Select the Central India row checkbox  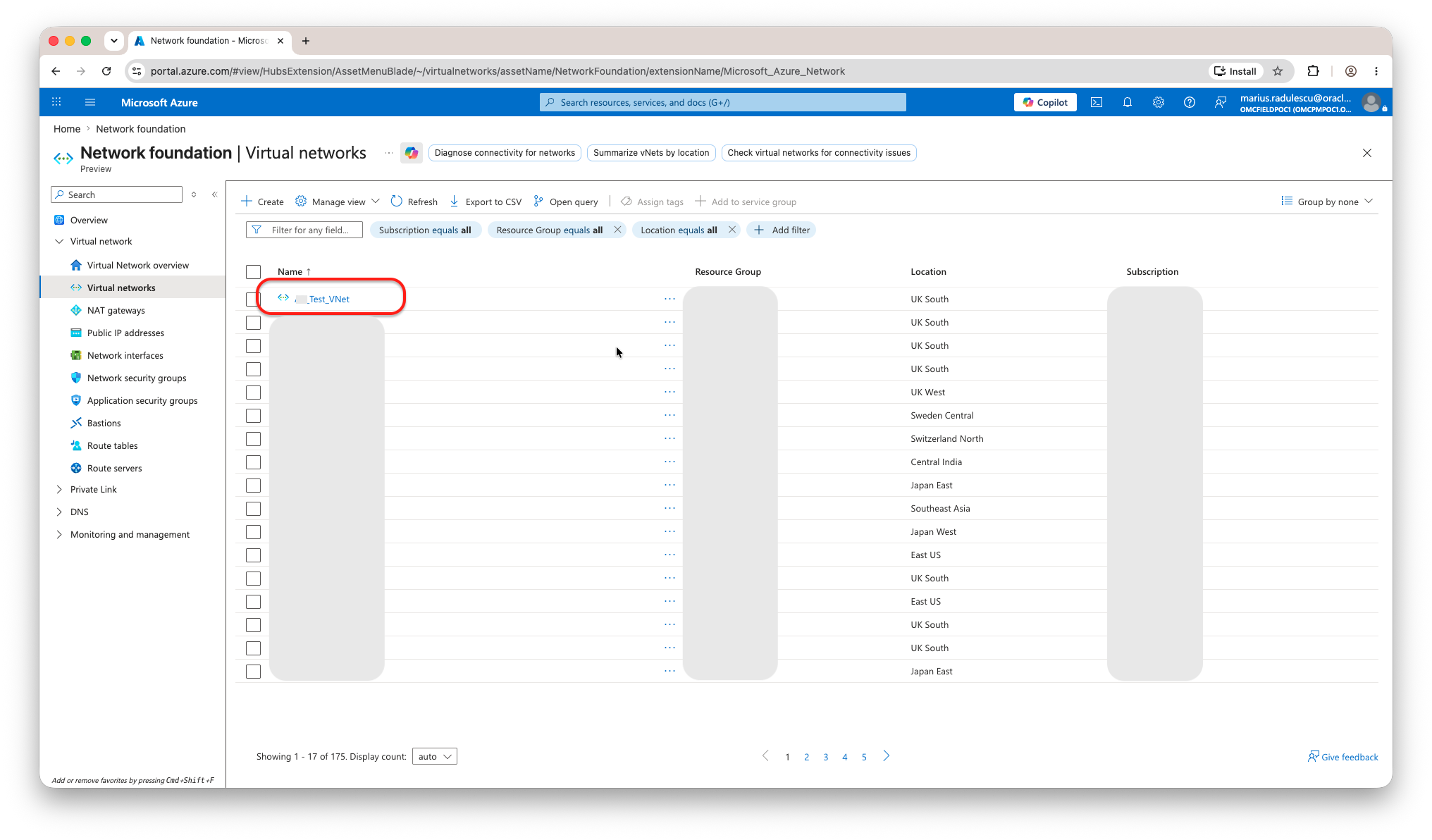pyautogui.click(x=253, y=462)
